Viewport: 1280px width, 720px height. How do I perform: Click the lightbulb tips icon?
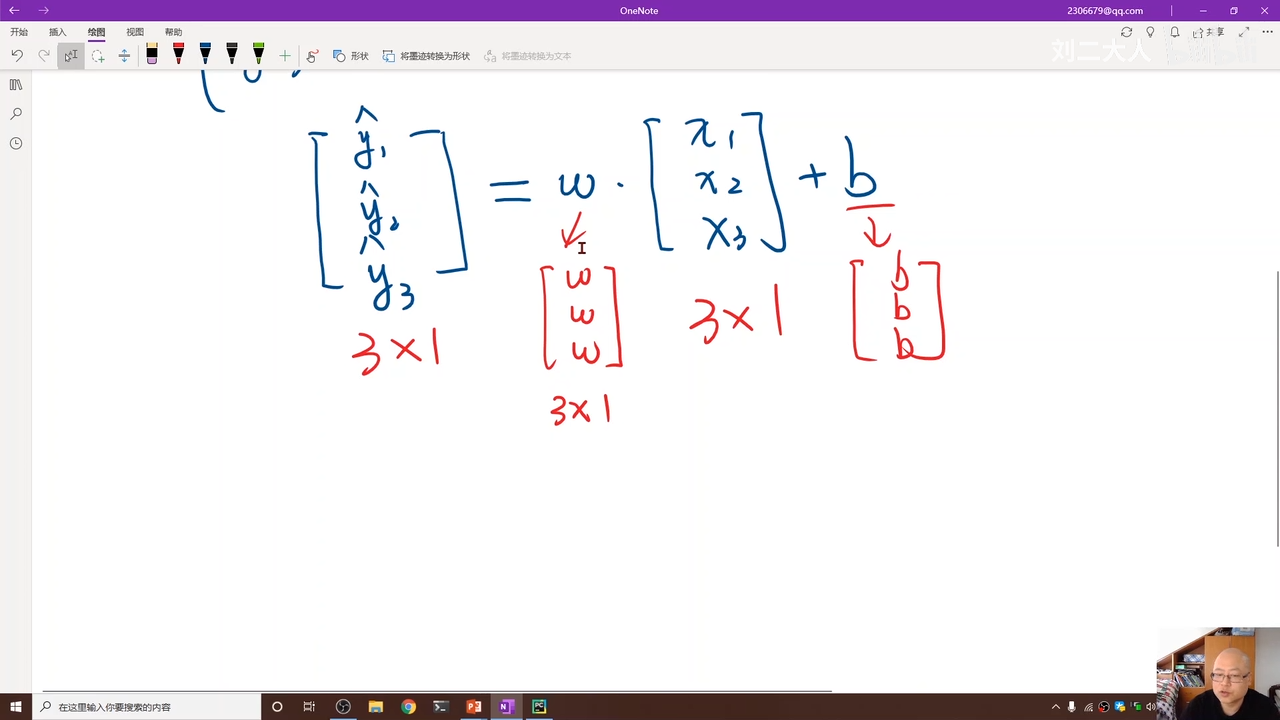tap(1150, 32)
